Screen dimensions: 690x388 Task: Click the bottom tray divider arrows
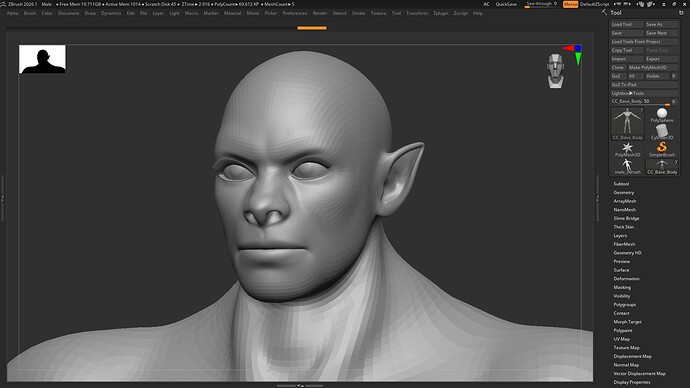click(300, 386)
